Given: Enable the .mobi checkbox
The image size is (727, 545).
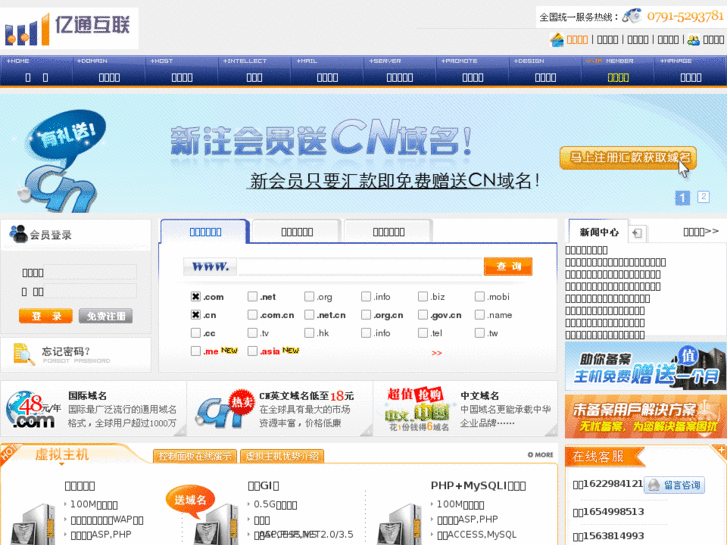Looking at the screenshot, I should click(x=480, y=296).
